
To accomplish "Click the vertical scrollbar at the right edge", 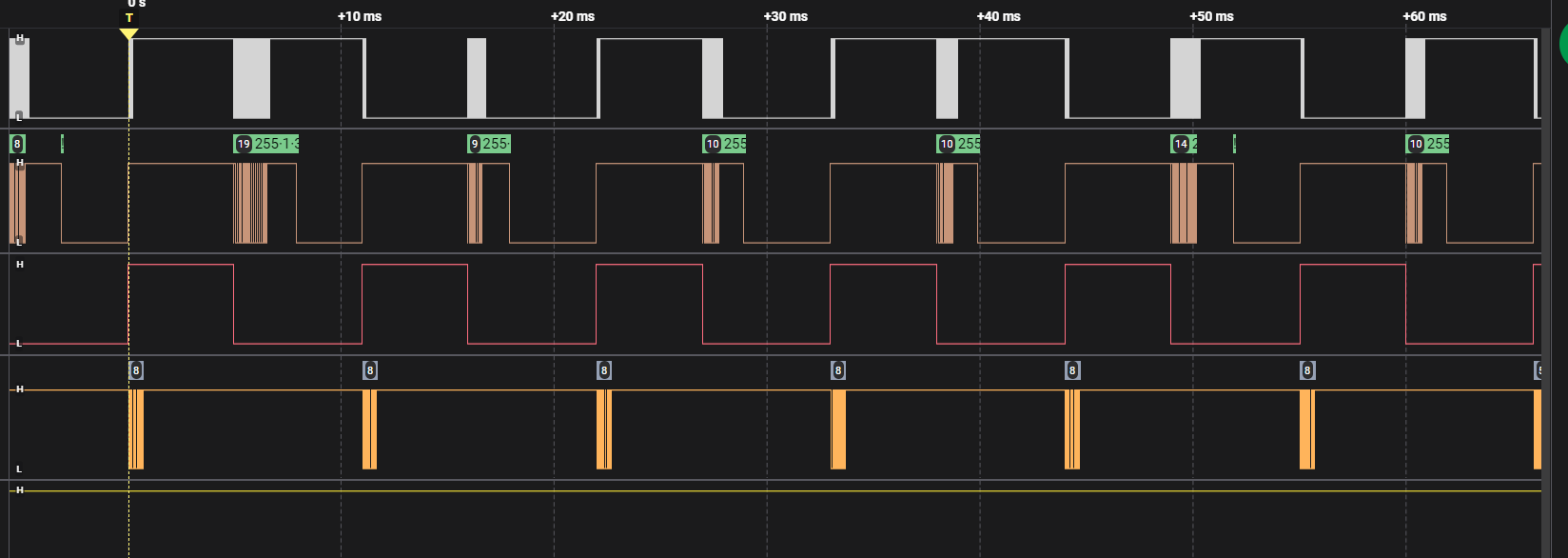I will click(1554, 286).
